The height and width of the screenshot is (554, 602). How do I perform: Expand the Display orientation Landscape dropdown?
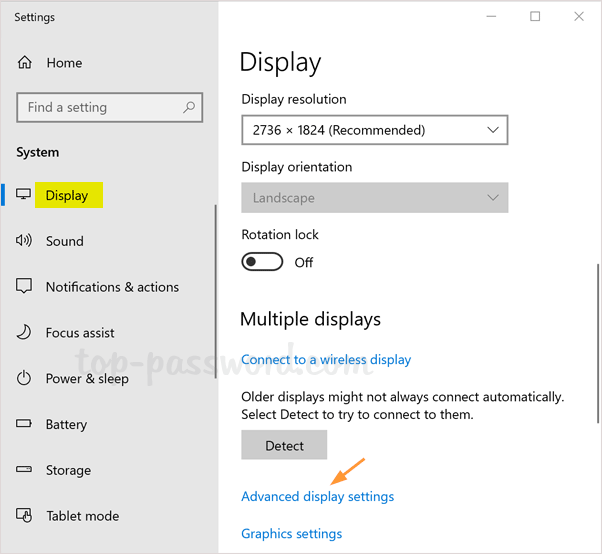point(374,198)
